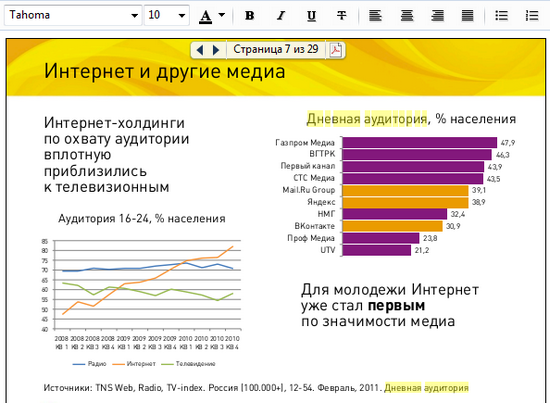Toggle strikethrough formatting
The height and width of the screenshot is (403, 550).
click(x=341, y=15)
